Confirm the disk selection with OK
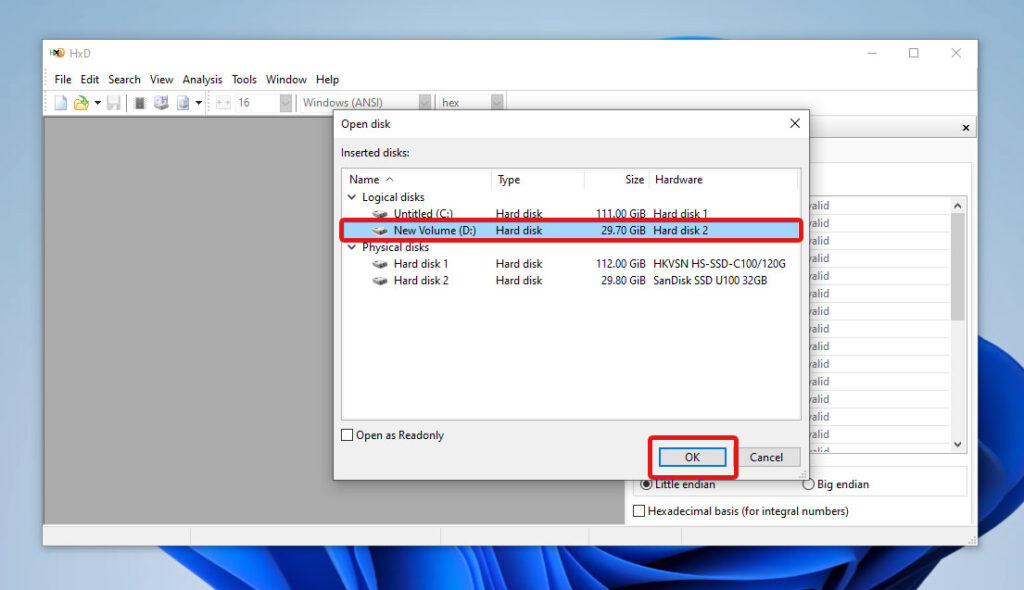 coord(692,457)
